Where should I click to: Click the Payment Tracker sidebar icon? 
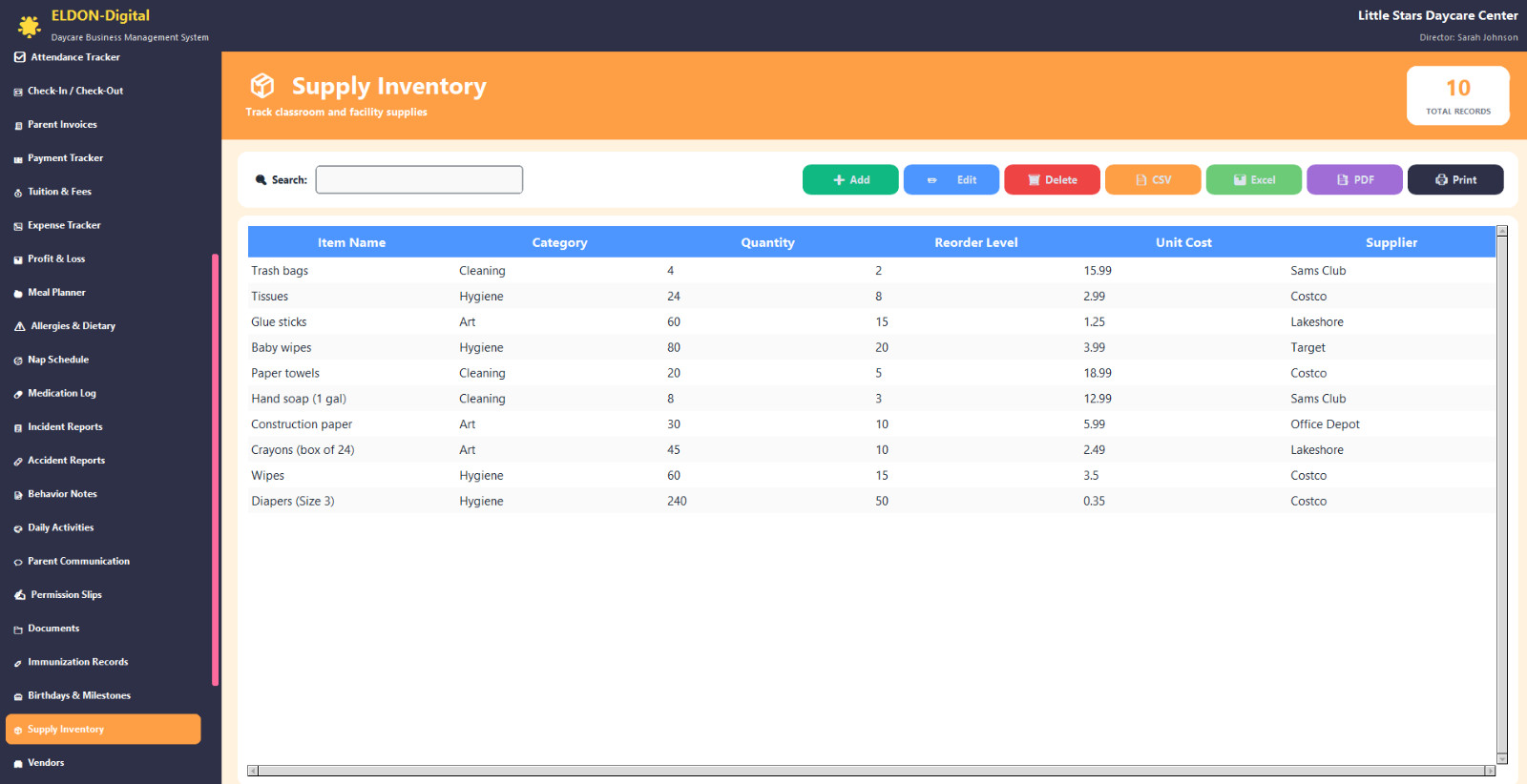pyautogui.click(x=18, y=159)
